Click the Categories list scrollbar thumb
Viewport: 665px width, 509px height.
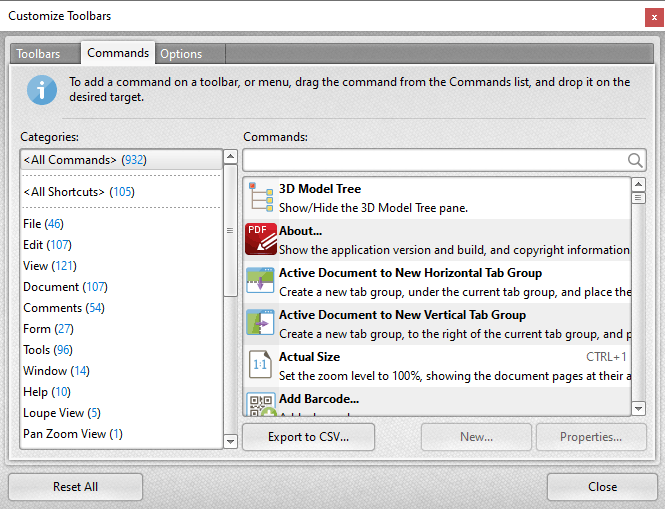(x=230, y=231)
